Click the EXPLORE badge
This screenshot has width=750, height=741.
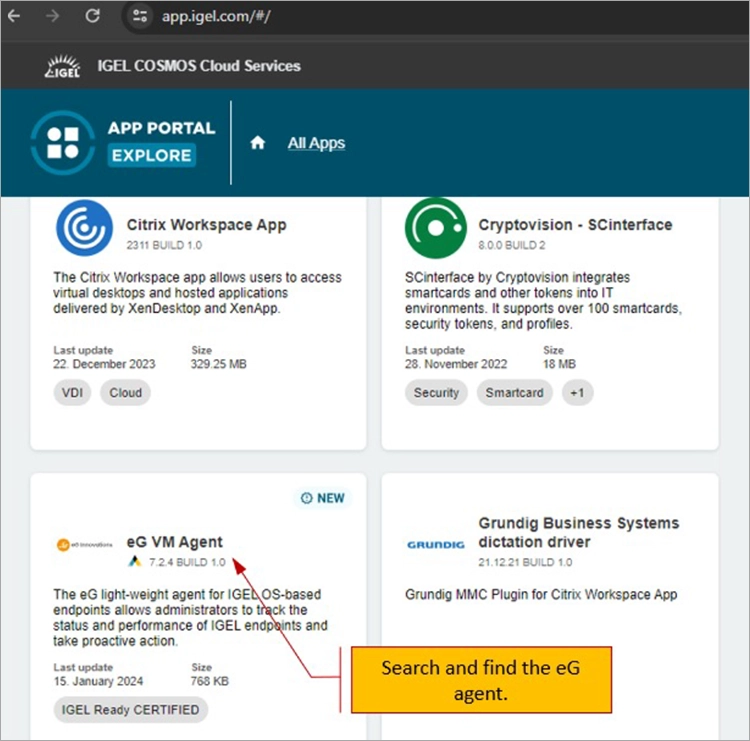click(152, 155)
